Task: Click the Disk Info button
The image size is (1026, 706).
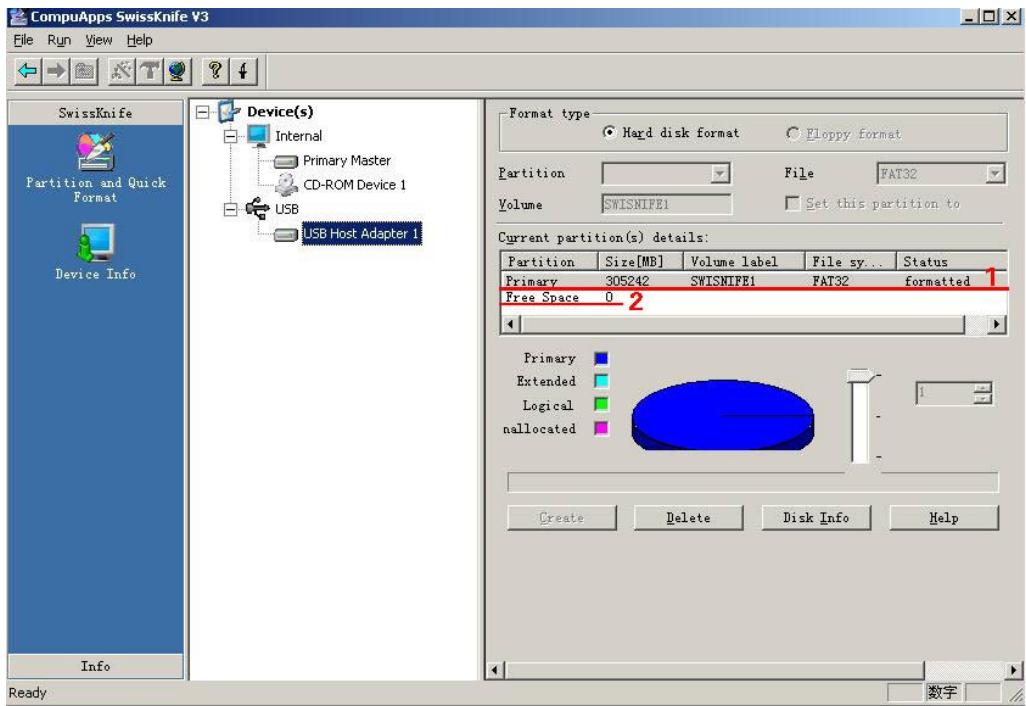Action: pos(816,518)
